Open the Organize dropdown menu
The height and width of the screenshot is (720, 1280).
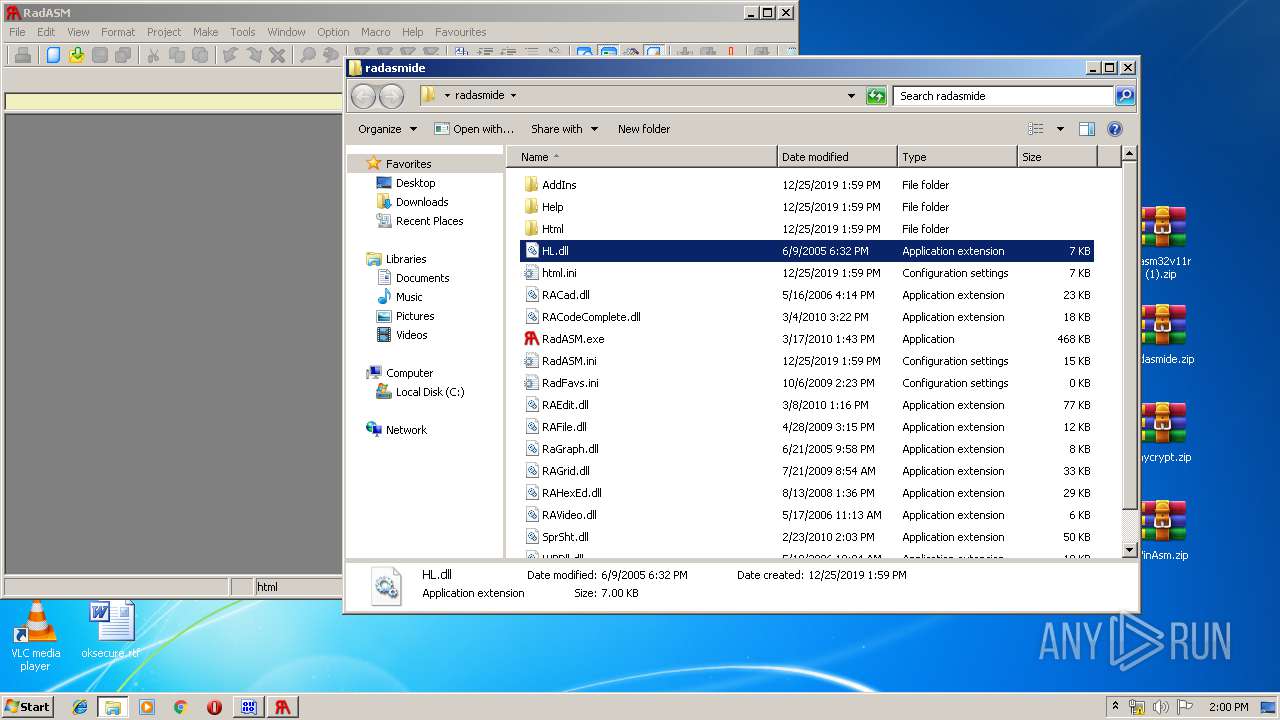pos(387,129)
